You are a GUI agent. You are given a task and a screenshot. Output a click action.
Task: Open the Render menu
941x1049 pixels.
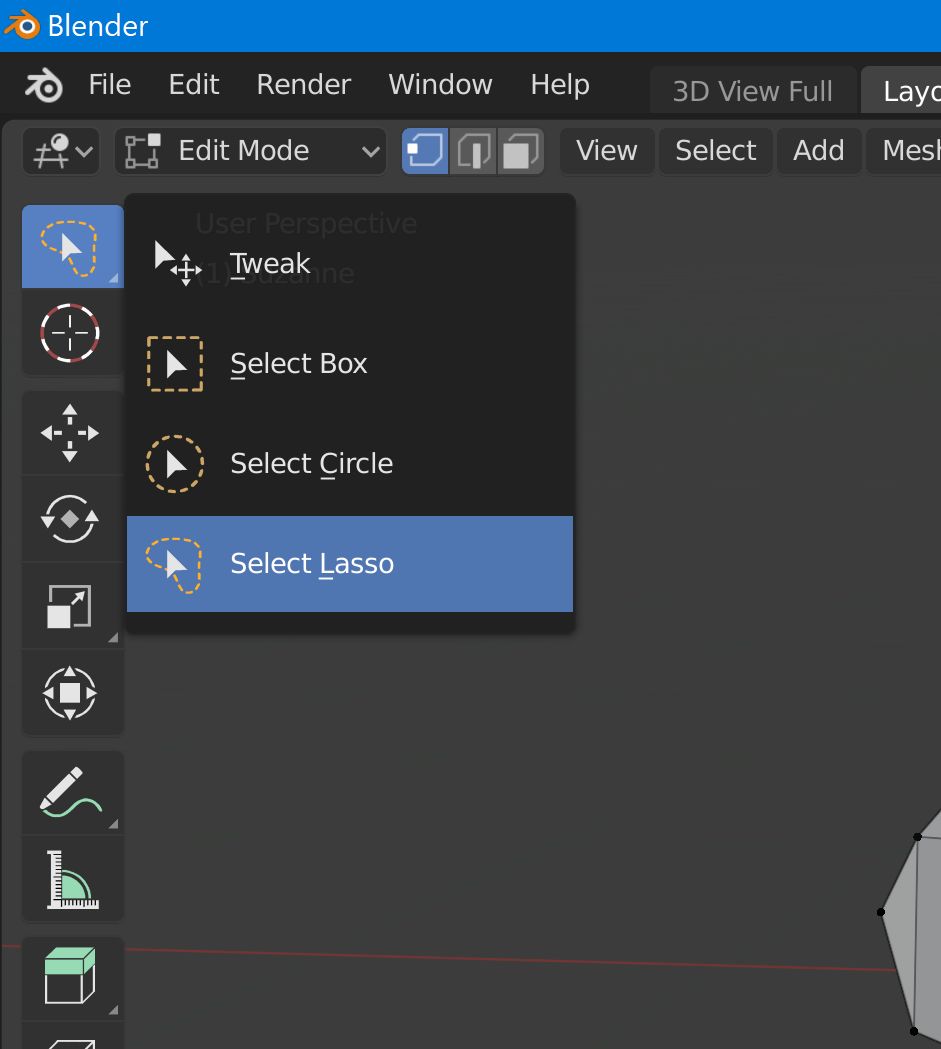coord(303,85)
